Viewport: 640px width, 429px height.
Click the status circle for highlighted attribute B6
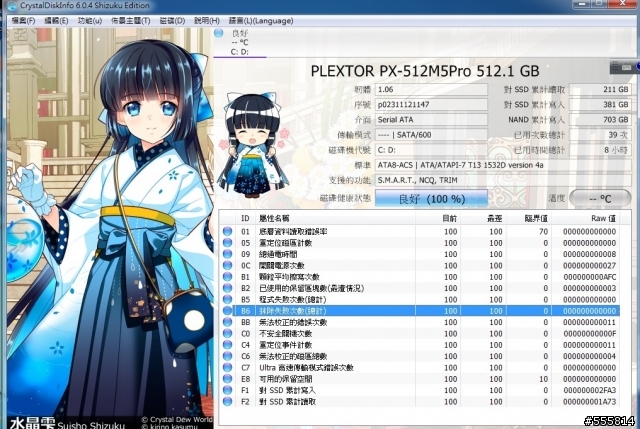[227, 311]
